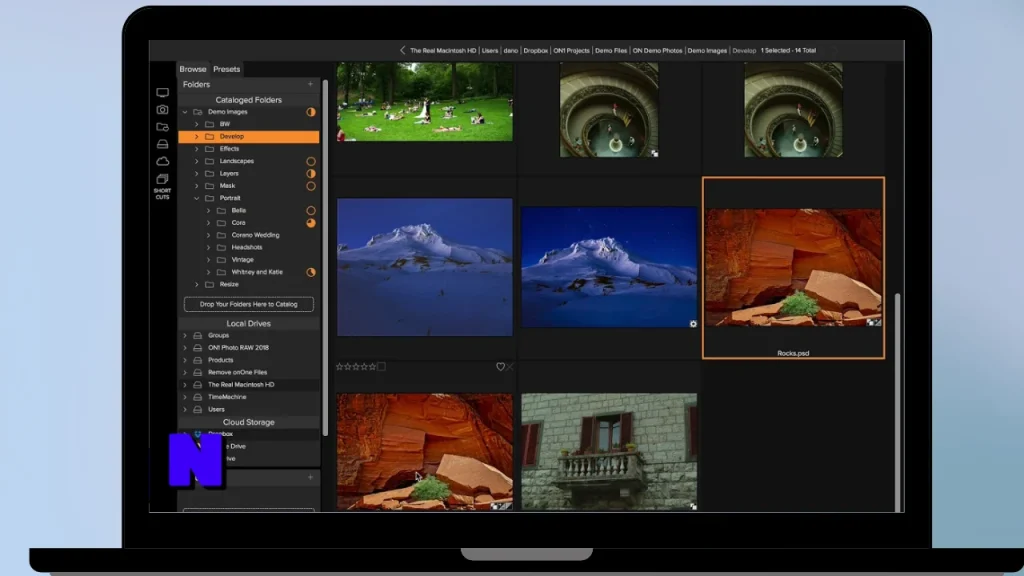This screenshot has height=576, width=1024.
Task: Click the edit badge on night mountain thumbnail
Action: [x=693, y=323]
